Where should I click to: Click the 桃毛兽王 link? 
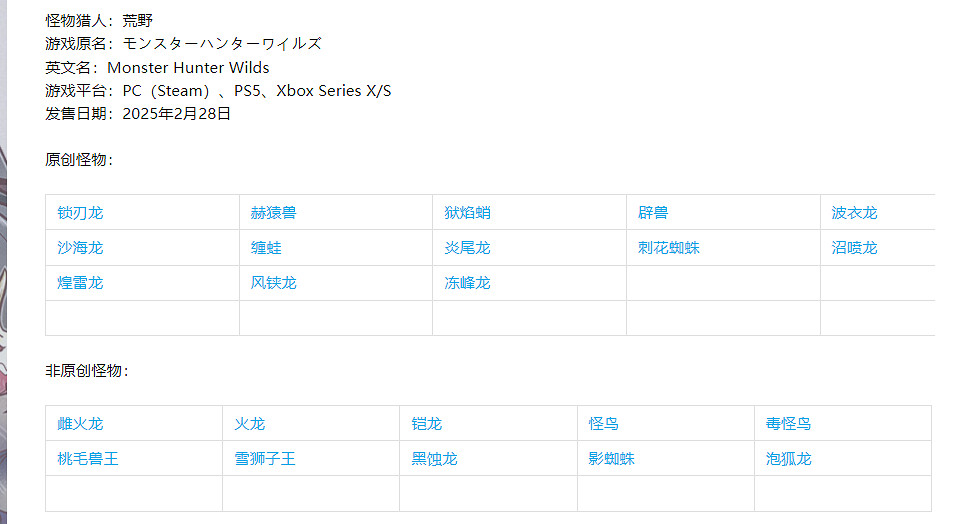click(x=88, y=459)
